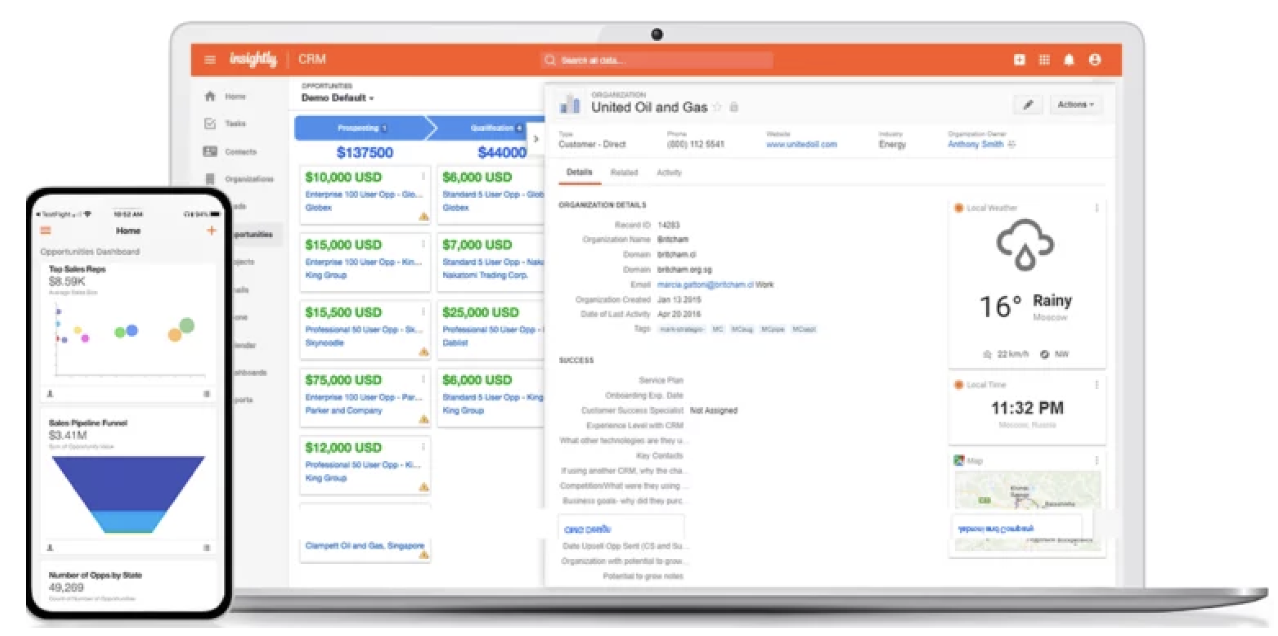1278x636 pixels.
Task: Open the Globex link on $10,000 card
Action: (x=318, y=207)
